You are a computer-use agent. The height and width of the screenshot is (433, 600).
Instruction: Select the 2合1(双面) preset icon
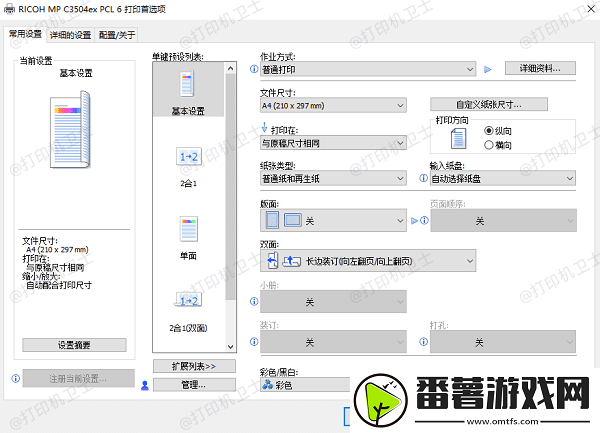click(189, 300)
